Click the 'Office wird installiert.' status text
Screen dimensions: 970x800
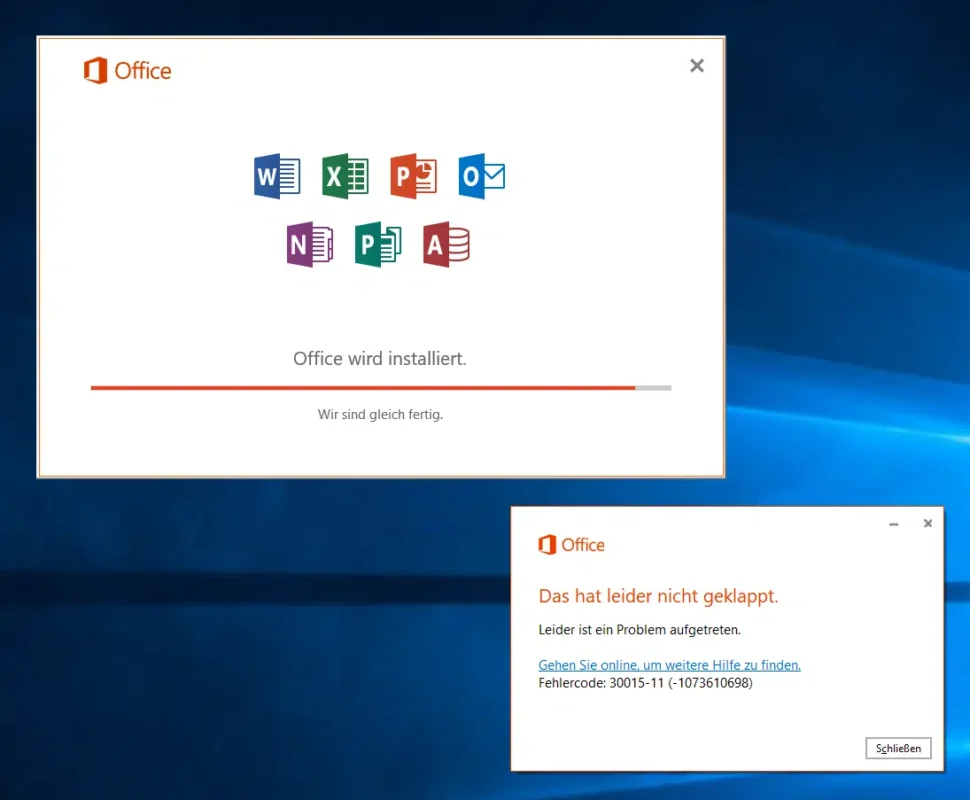tap(380, 358)
